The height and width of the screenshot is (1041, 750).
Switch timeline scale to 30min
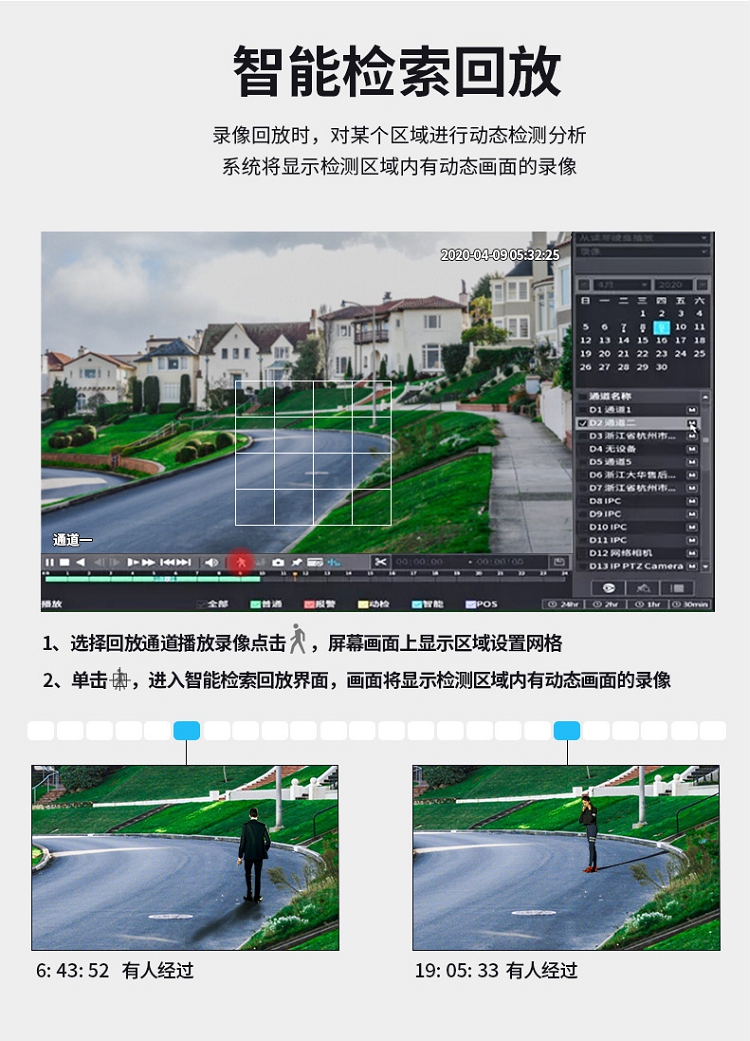tap(691, 604)
